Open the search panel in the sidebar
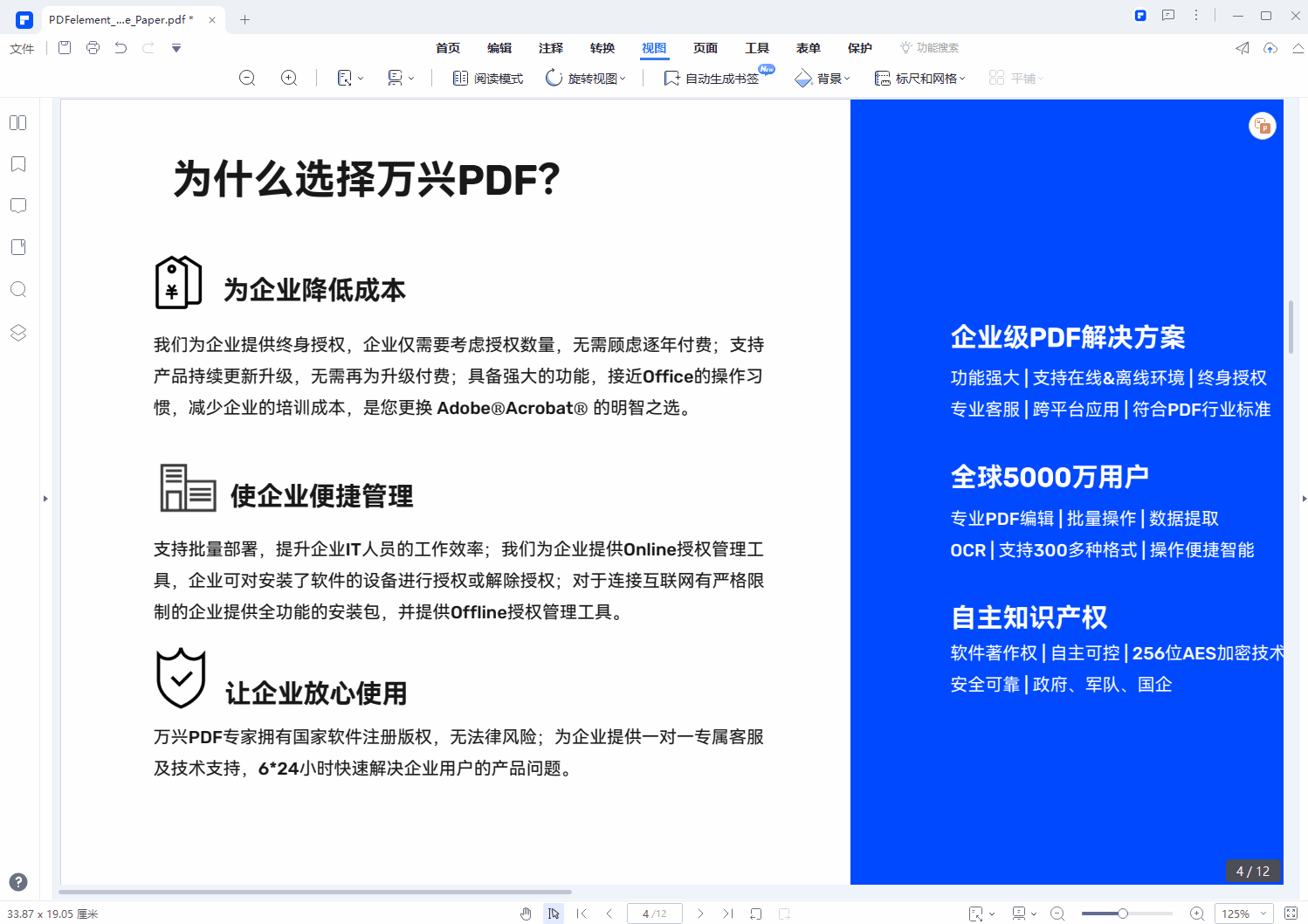1308x924 pixels. coord(17,289)
